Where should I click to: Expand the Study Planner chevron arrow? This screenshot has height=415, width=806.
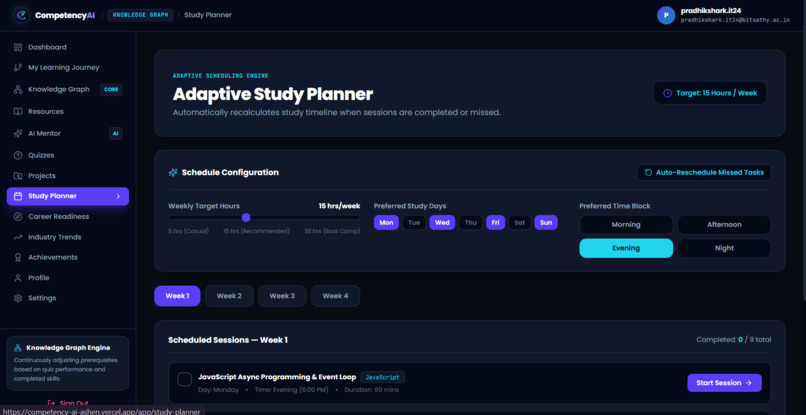118,196
